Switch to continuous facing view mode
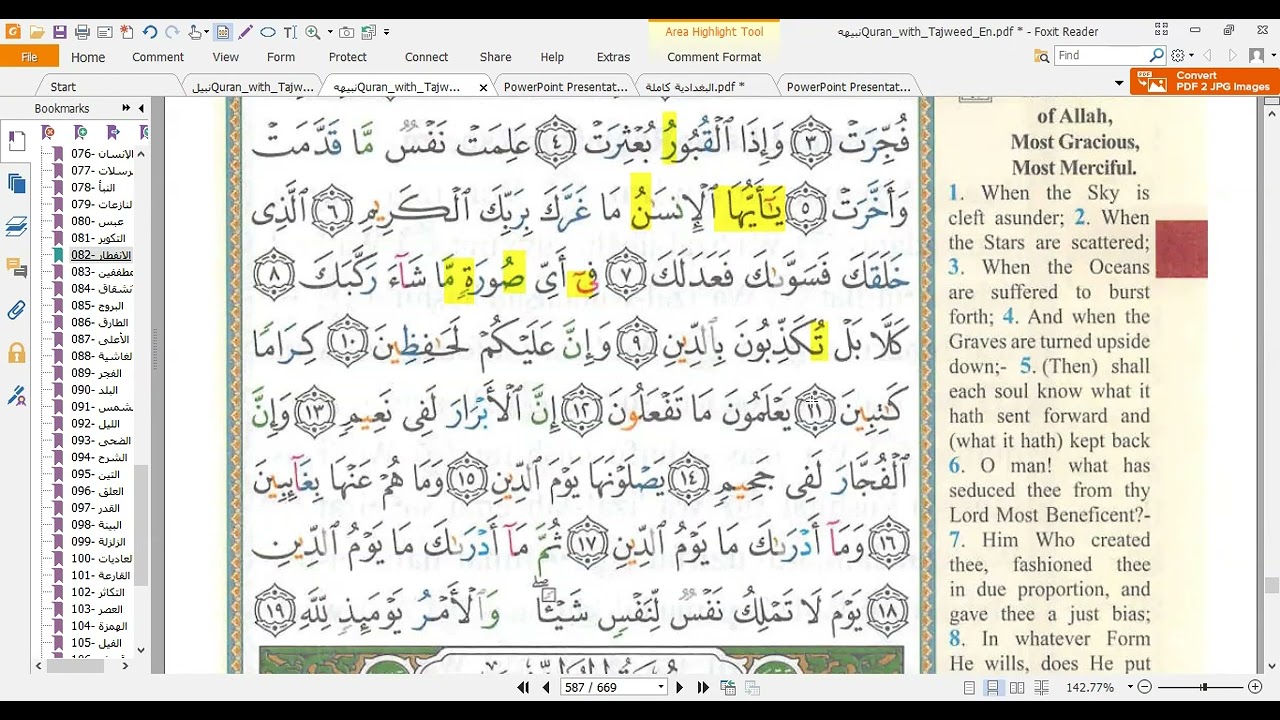The height and width of the screenshot is (720, 1280). (1041, 687)
